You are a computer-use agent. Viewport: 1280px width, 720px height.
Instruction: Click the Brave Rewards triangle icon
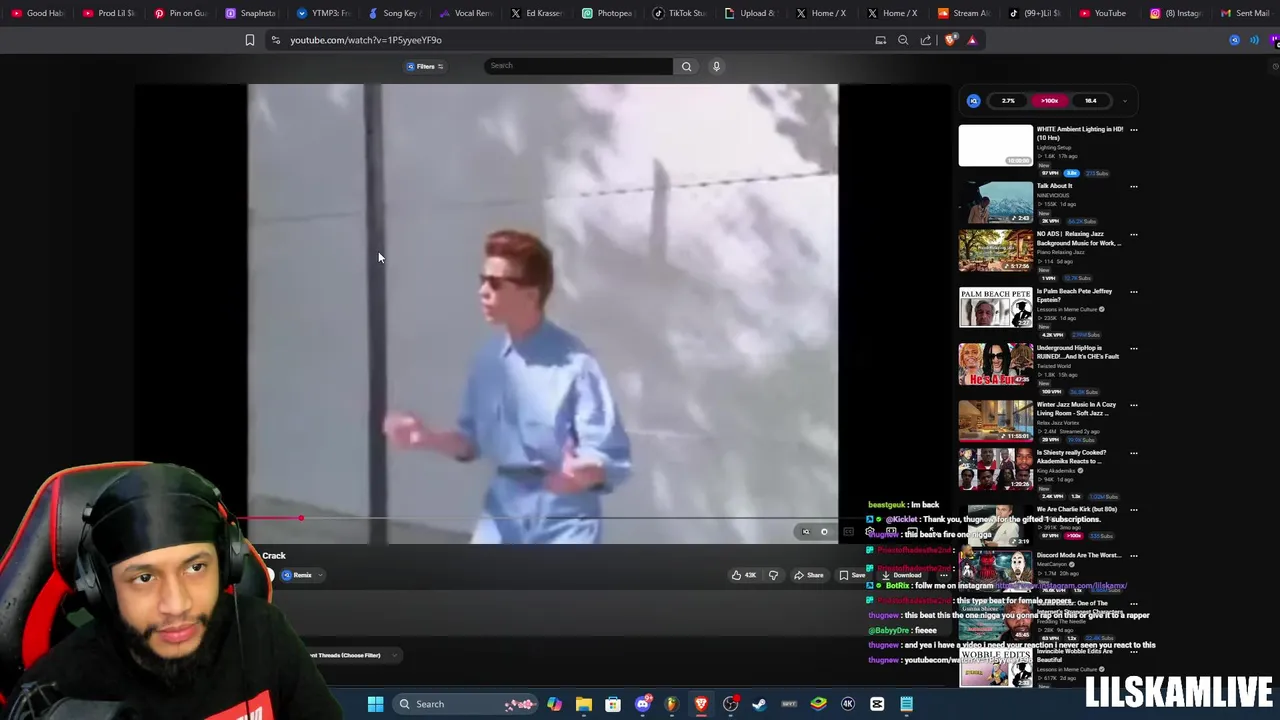[972, 40]
